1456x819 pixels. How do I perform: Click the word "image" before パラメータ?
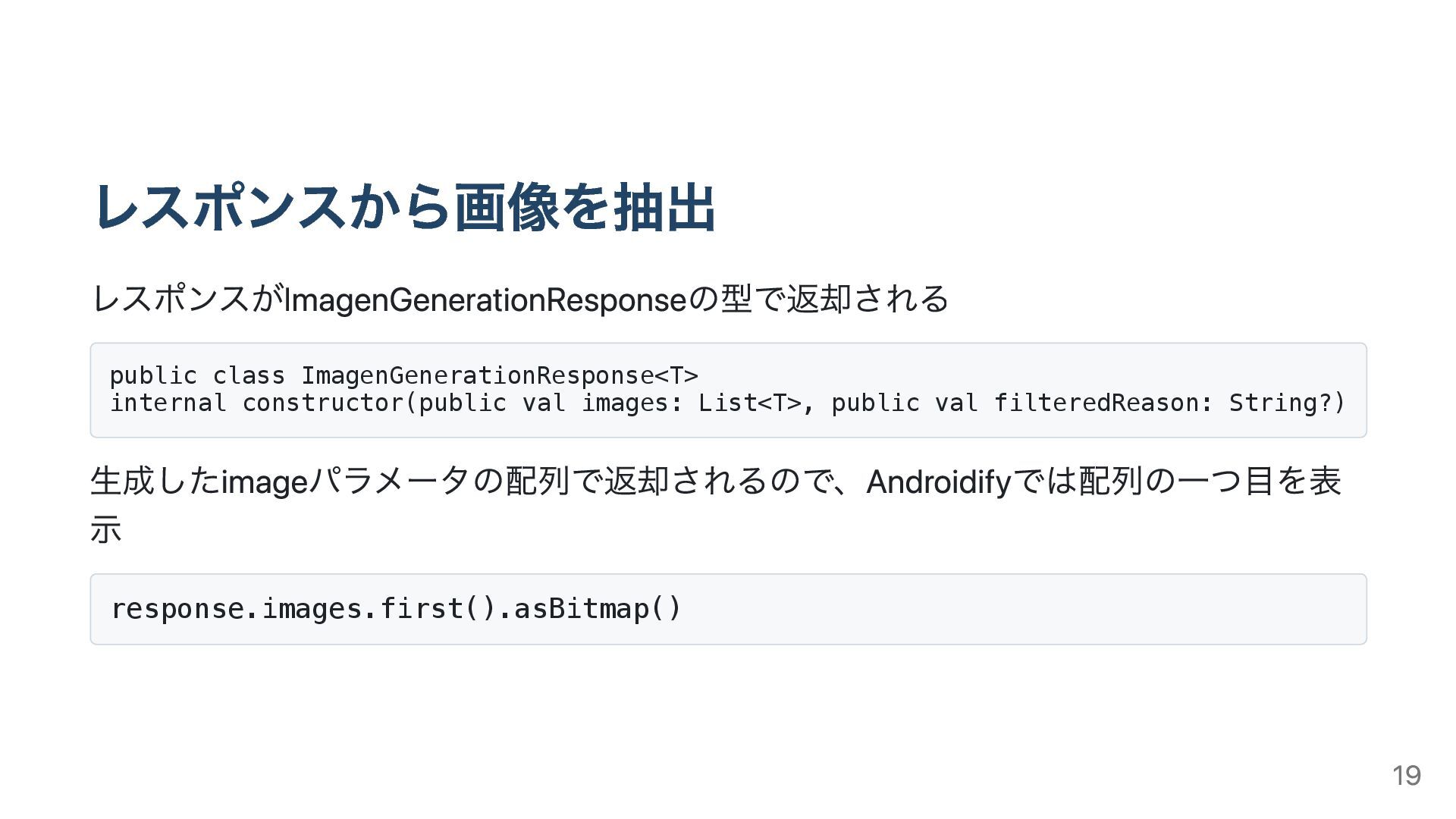coord(264,482)
